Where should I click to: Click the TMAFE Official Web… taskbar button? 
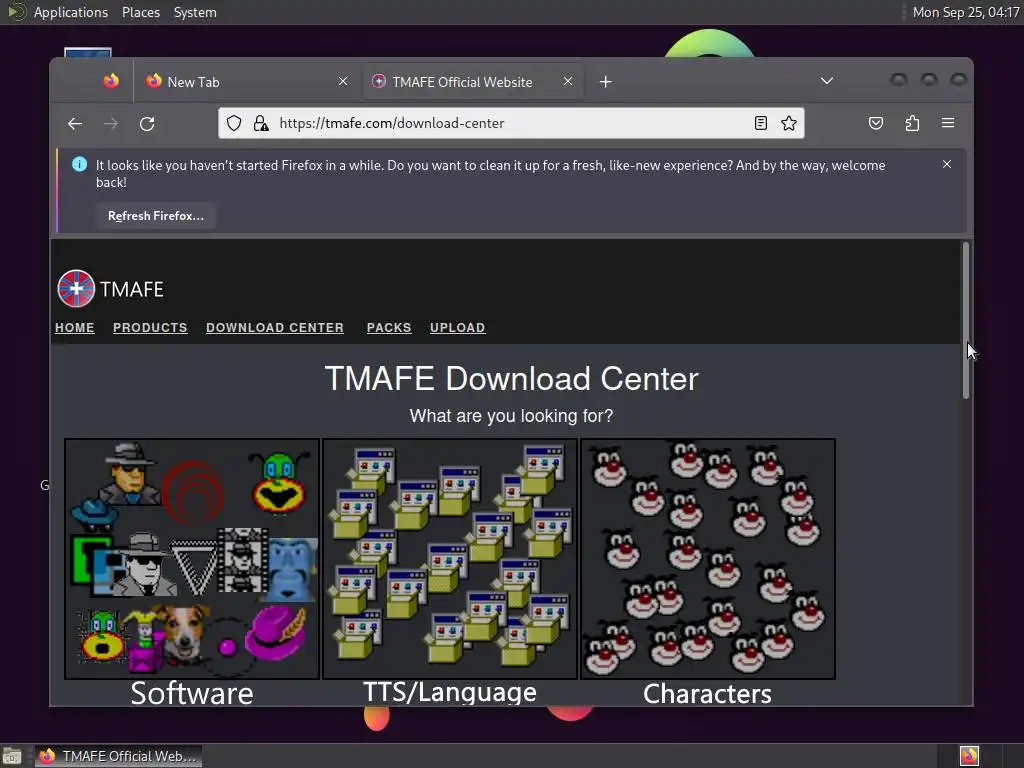coord(118,756)
